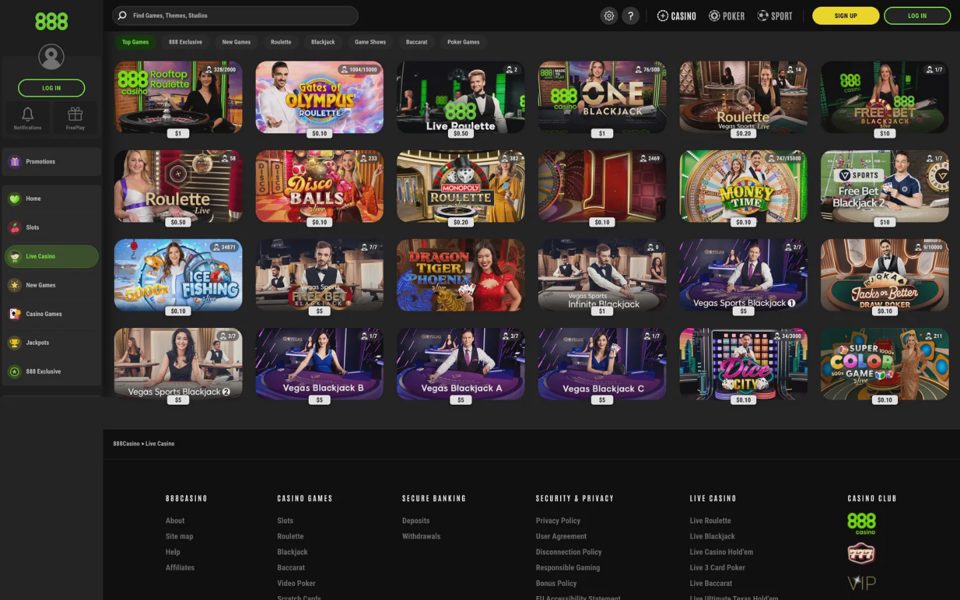Select the 888 Exclusive filter tab
The image size is (960, 600).
186,42
